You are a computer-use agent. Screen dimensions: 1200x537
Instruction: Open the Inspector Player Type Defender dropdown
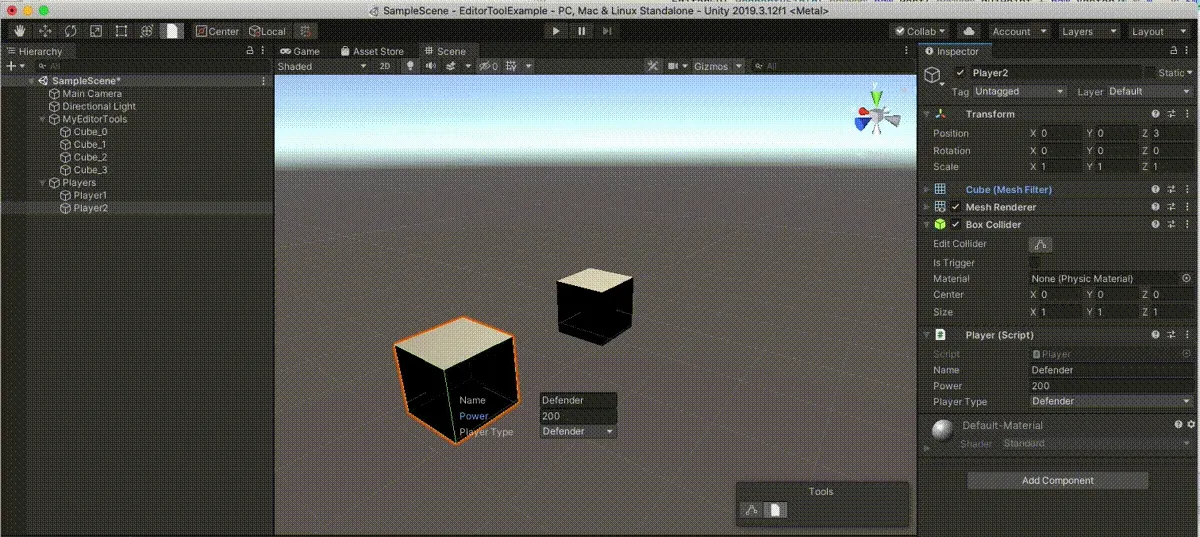point(1111,401)
